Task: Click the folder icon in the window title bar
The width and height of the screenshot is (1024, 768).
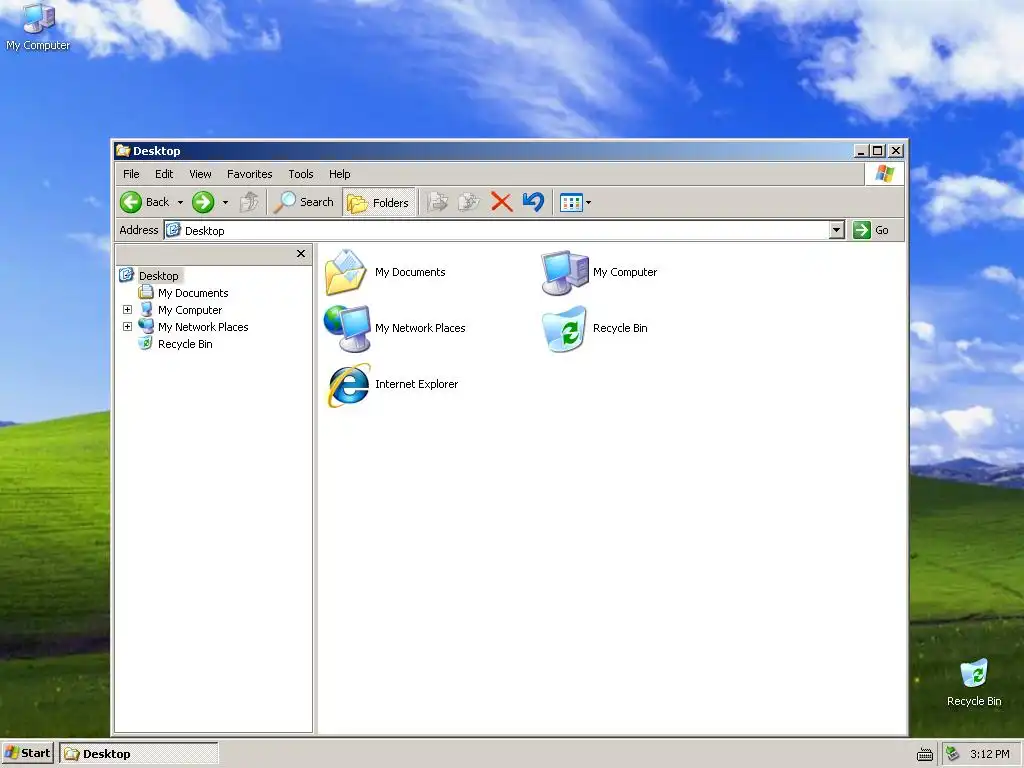Action: [x=123, y=151]
